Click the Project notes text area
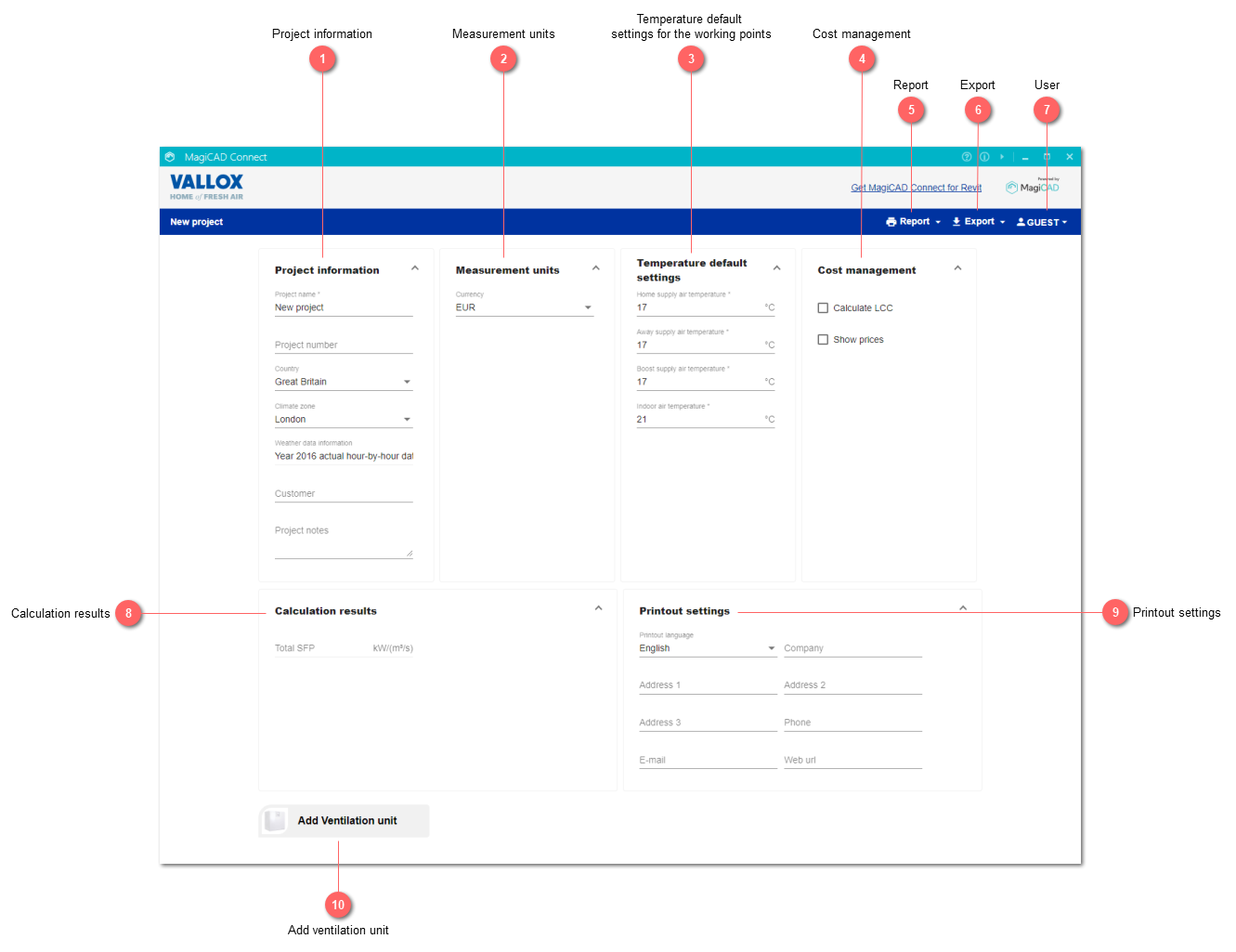This screenshot has width=1236, height=952. point(344,541)
